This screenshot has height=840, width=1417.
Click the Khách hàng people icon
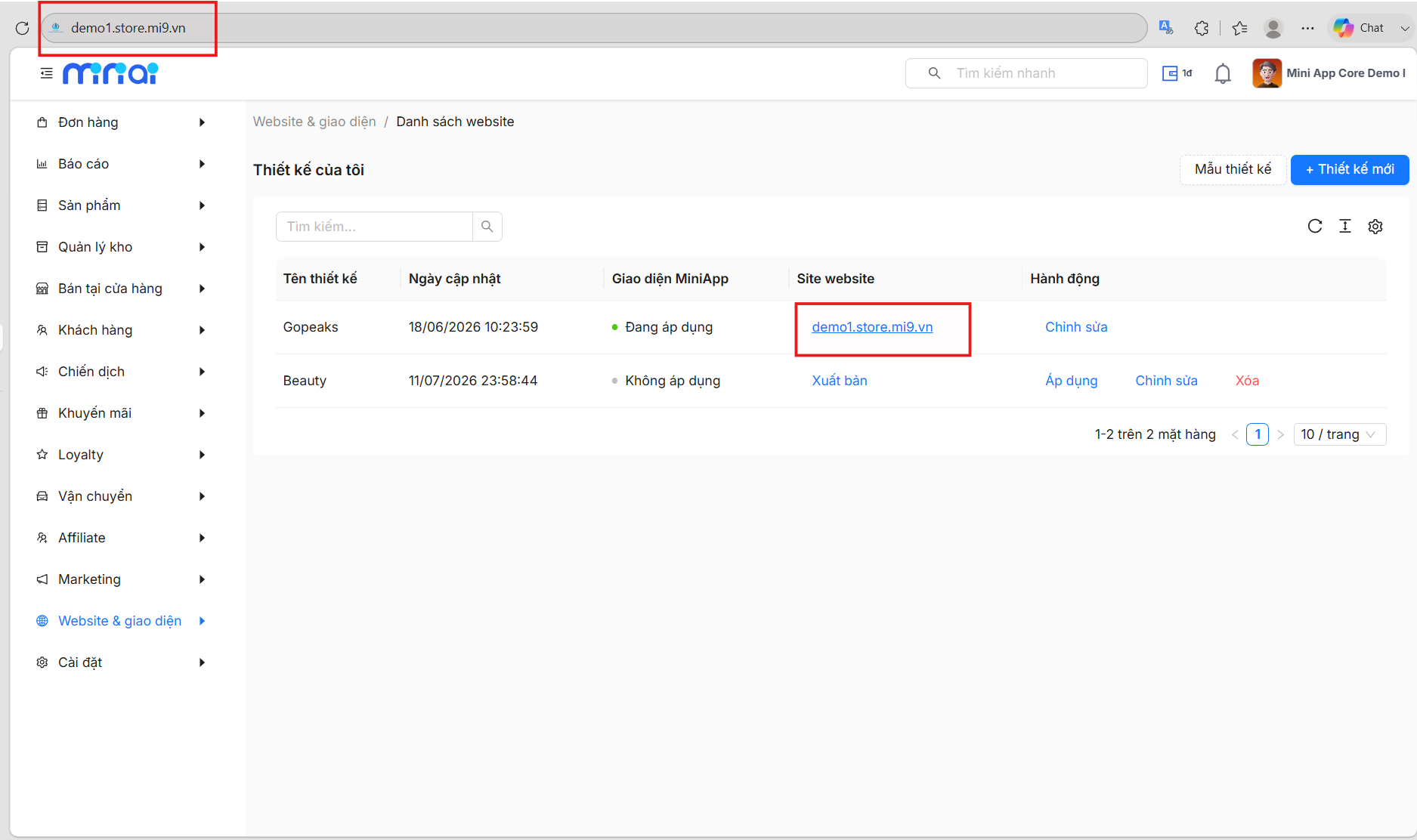pos(42,330)
